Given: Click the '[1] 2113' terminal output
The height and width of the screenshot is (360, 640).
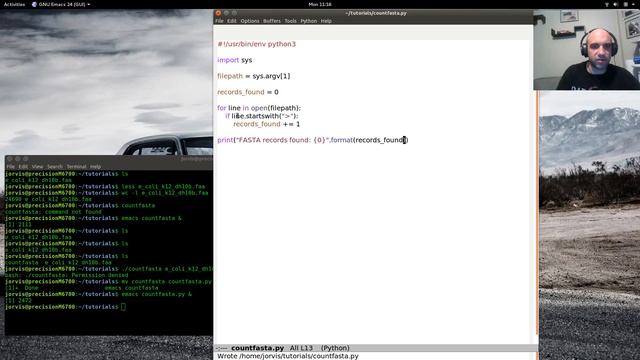Looking at the screenshot, I should (18, 224).
